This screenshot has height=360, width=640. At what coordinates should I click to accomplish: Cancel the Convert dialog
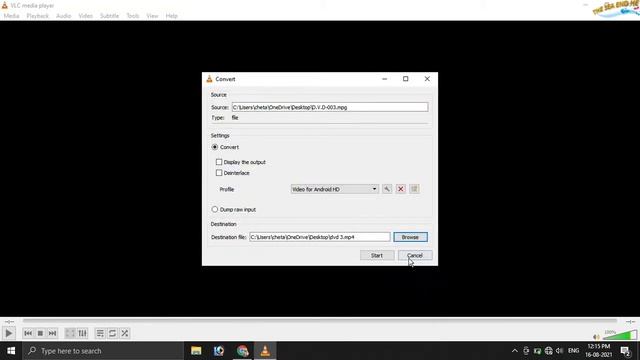(415, 256)
